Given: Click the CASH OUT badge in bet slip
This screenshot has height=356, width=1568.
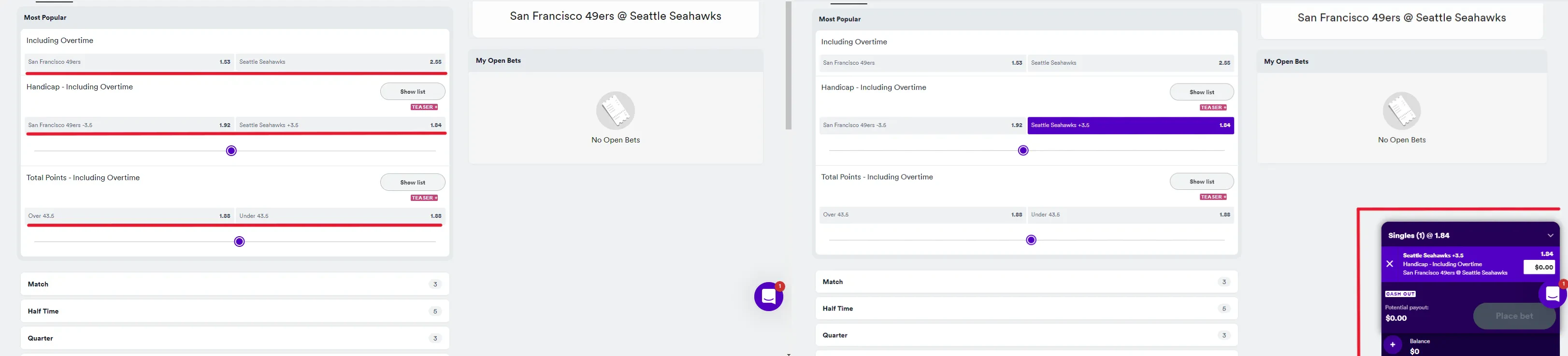Looking at the screenshot, I should pyautogui.click(x=1400, y=294).
